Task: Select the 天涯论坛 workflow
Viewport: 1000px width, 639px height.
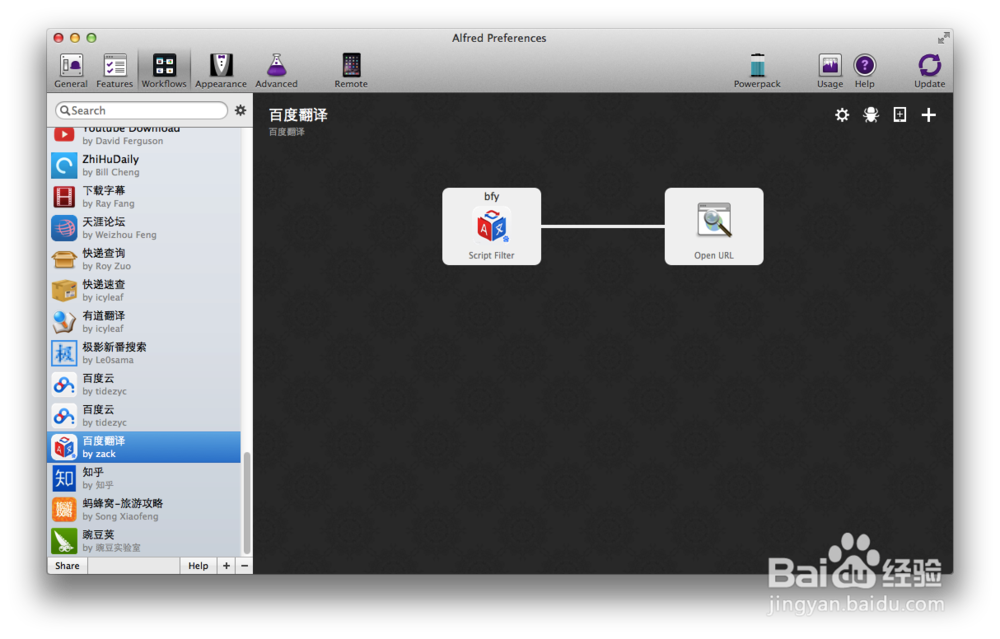Action: 144,228
